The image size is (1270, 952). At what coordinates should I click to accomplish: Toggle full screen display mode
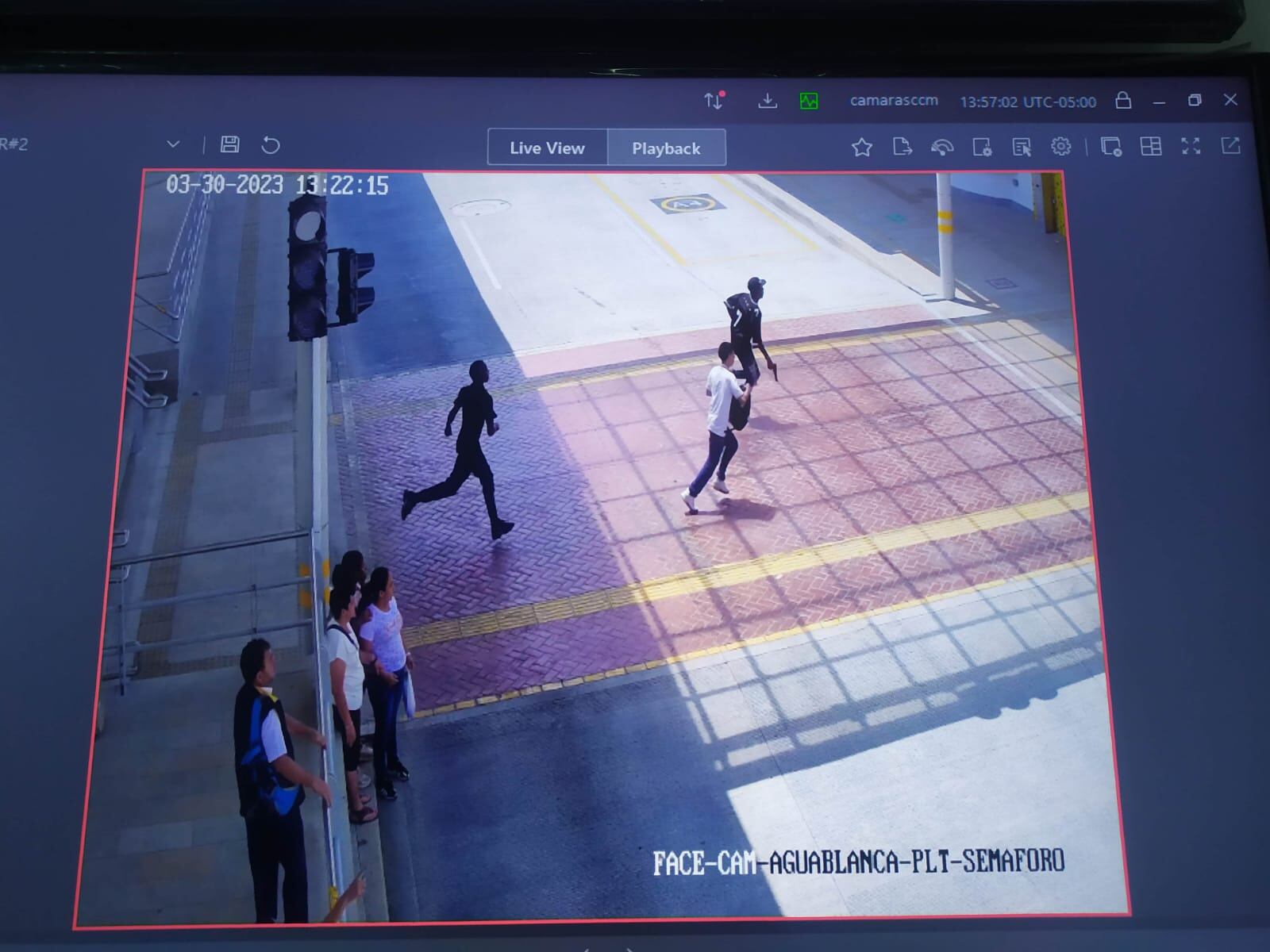(x=1191, y=146)
